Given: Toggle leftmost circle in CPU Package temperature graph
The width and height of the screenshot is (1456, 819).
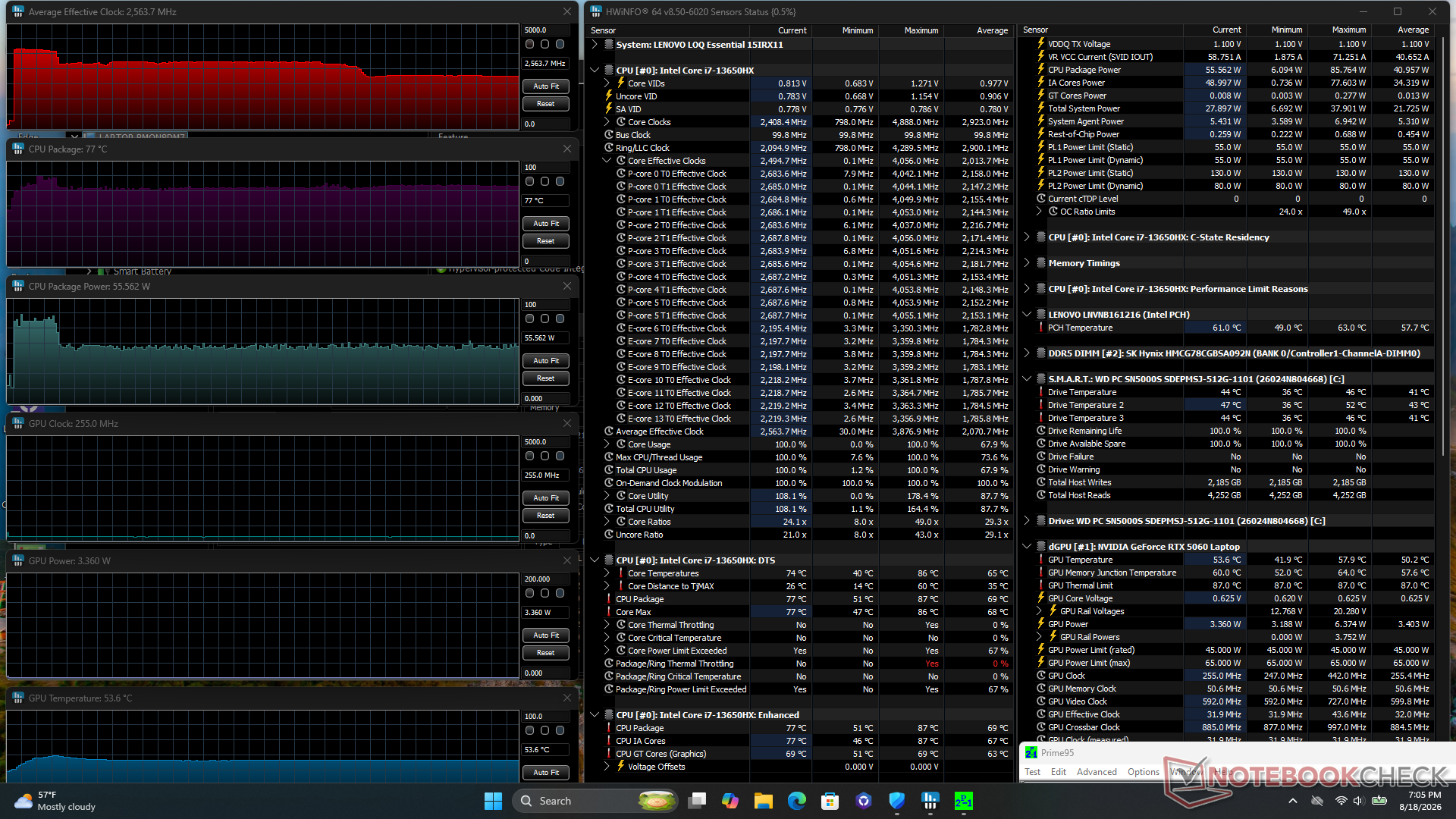Looking at the screenshot, I should pos(529,181).
